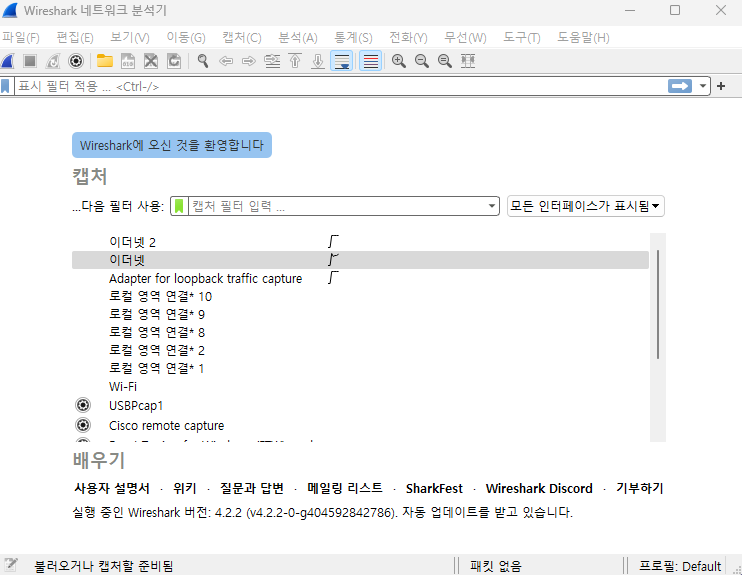This screenshot has width=742, height=575.
Task: Select Wi-Fi interface
Action: [360, 387]
